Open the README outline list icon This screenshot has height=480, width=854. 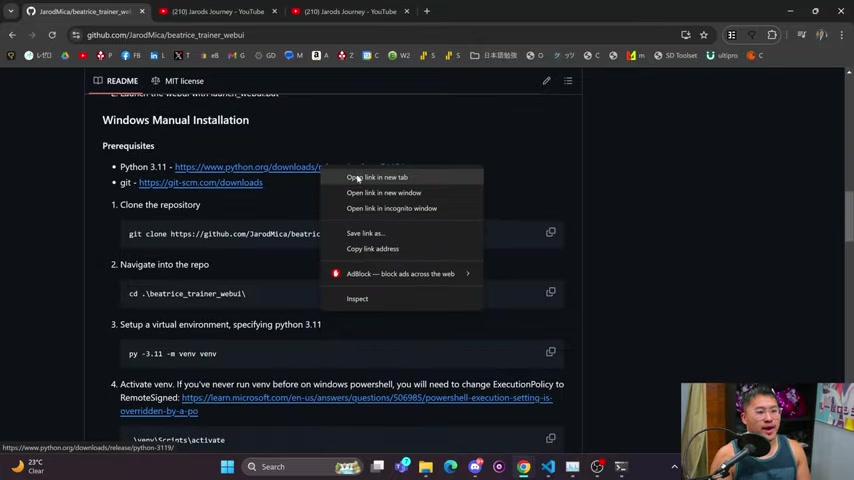pyautogui.click(x=568, y=81)
